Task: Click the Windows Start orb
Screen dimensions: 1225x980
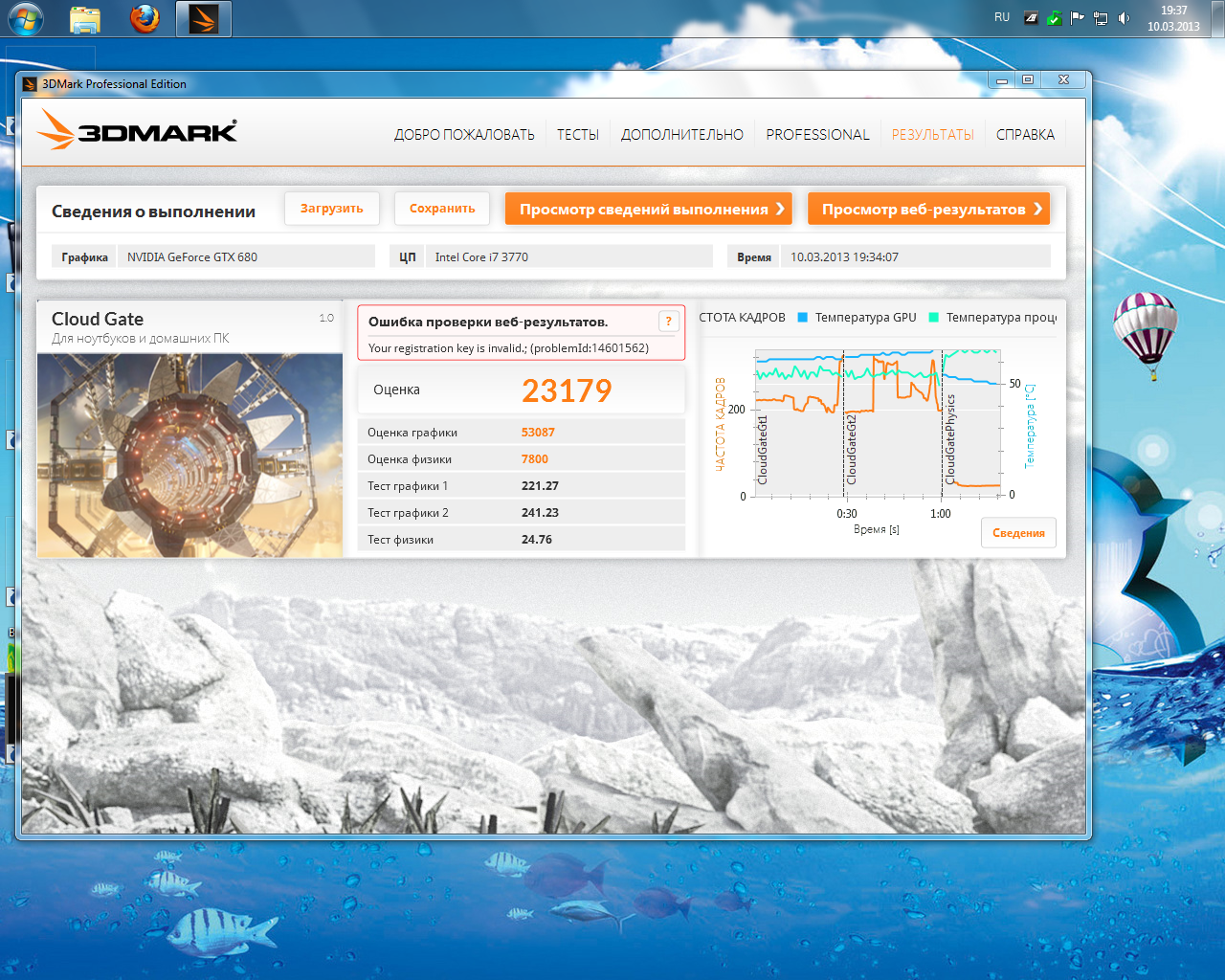Action: click(x=25, y=18)
